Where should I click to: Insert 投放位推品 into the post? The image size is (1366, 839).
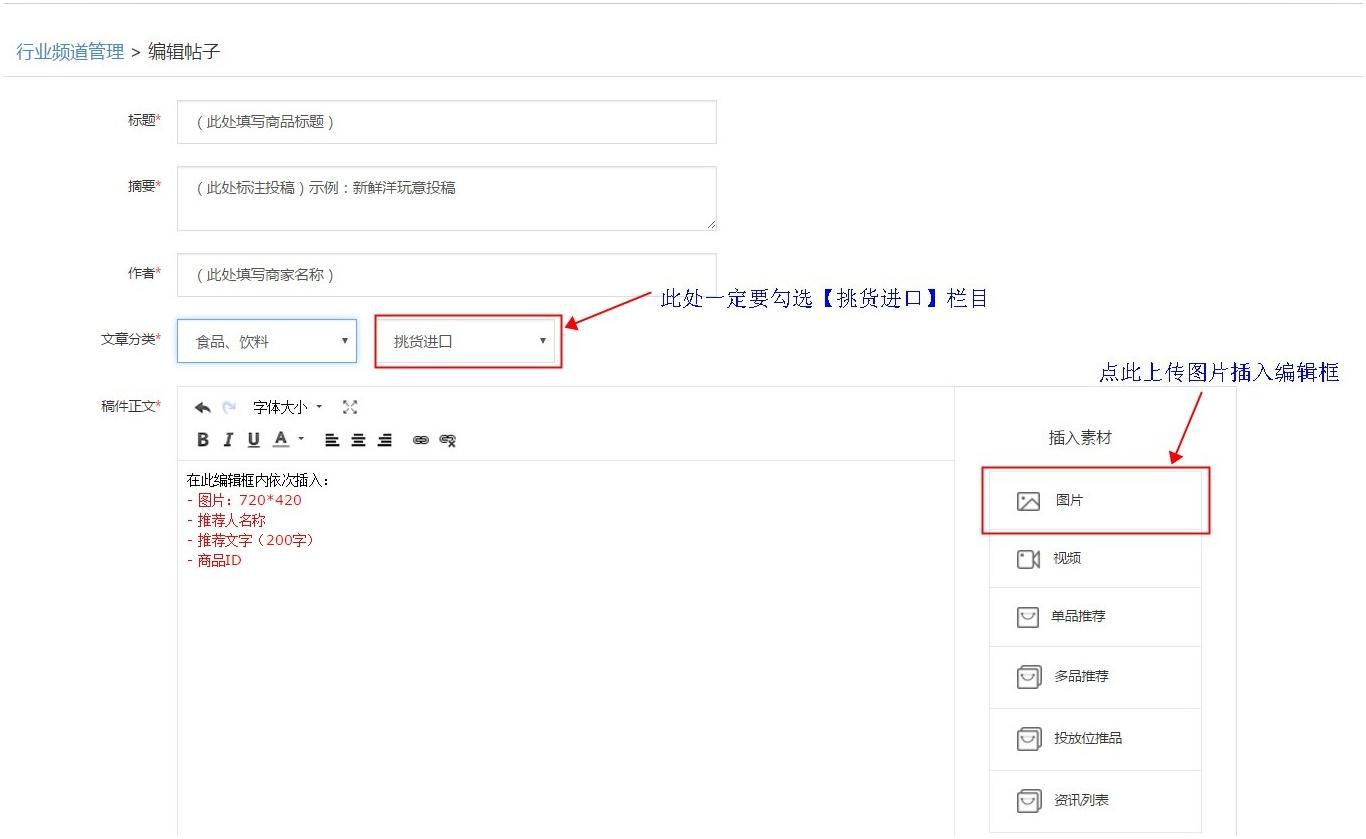click(1095, 739)
